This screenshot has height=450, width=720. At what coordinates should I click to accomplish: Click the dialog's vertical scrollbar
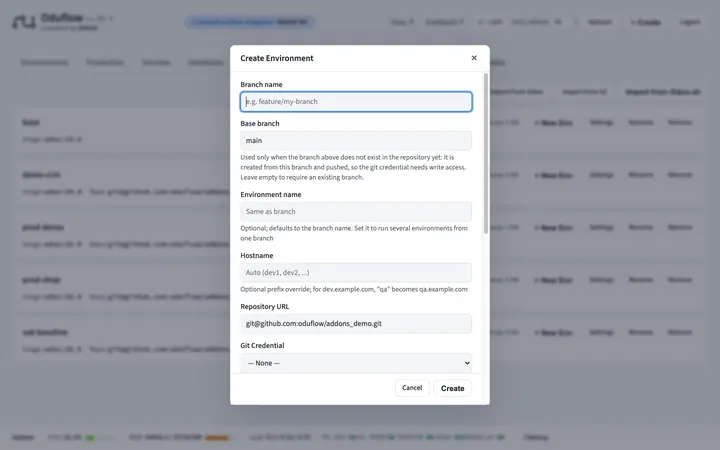[x=486, y=154]
